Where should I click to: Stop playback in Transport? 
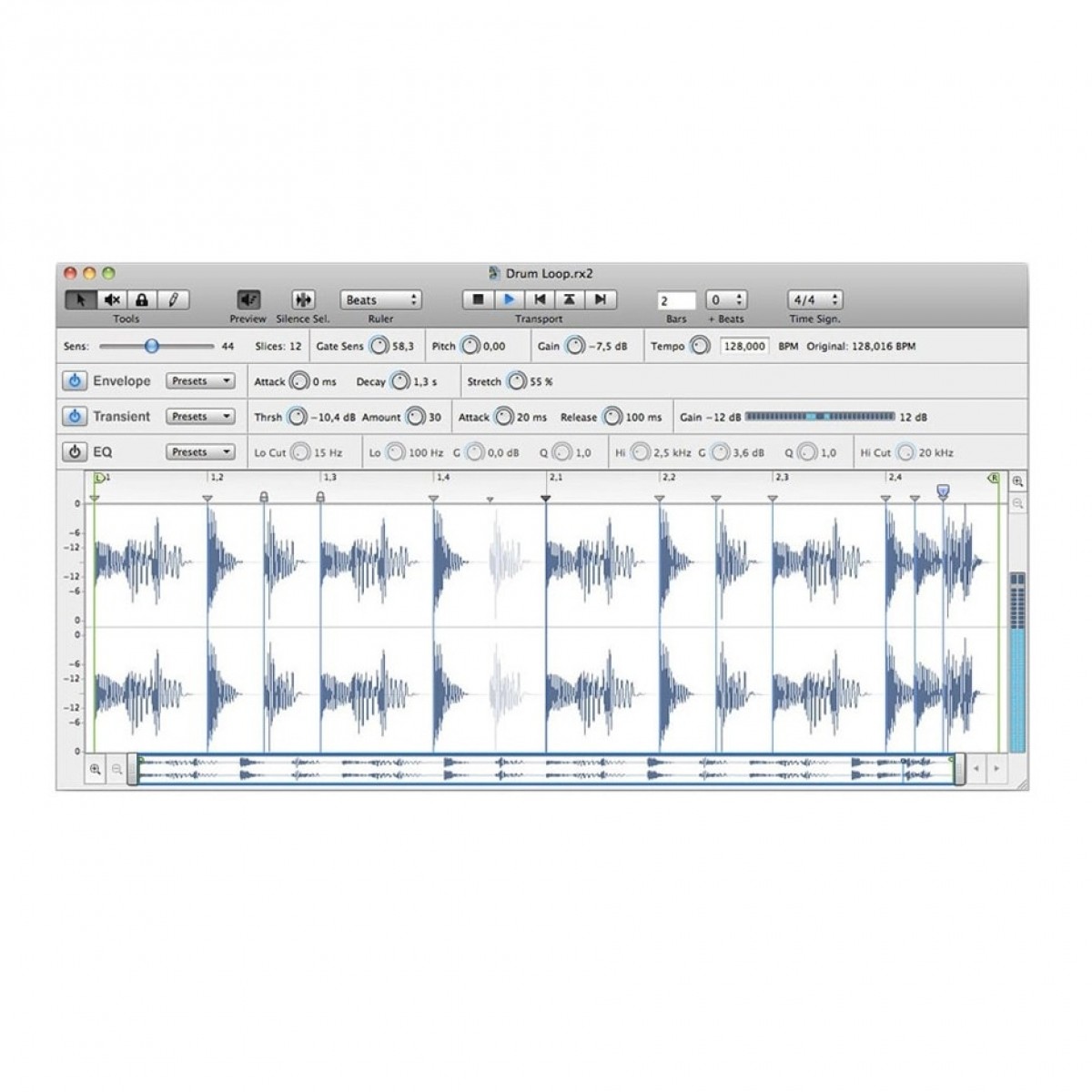click(478, 299)
